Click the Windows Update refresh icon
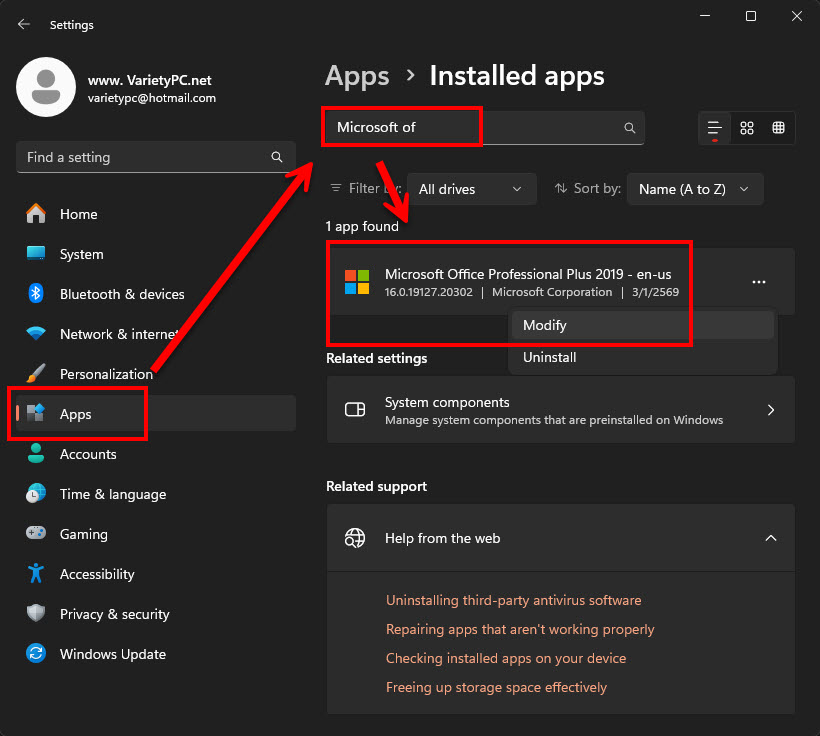Image resolution: width=820 pixels, height=736 pixels. click(x=36, y=653)
